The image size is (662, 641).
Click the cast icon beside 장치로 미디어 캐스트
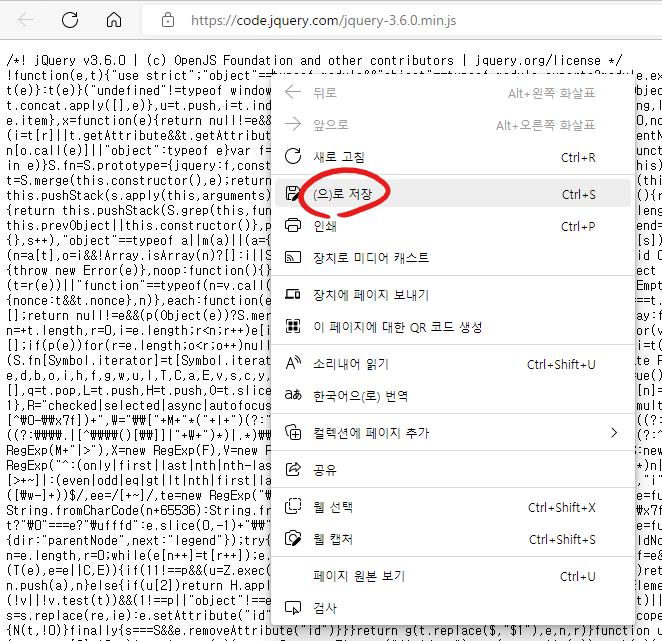coord(293,257)
